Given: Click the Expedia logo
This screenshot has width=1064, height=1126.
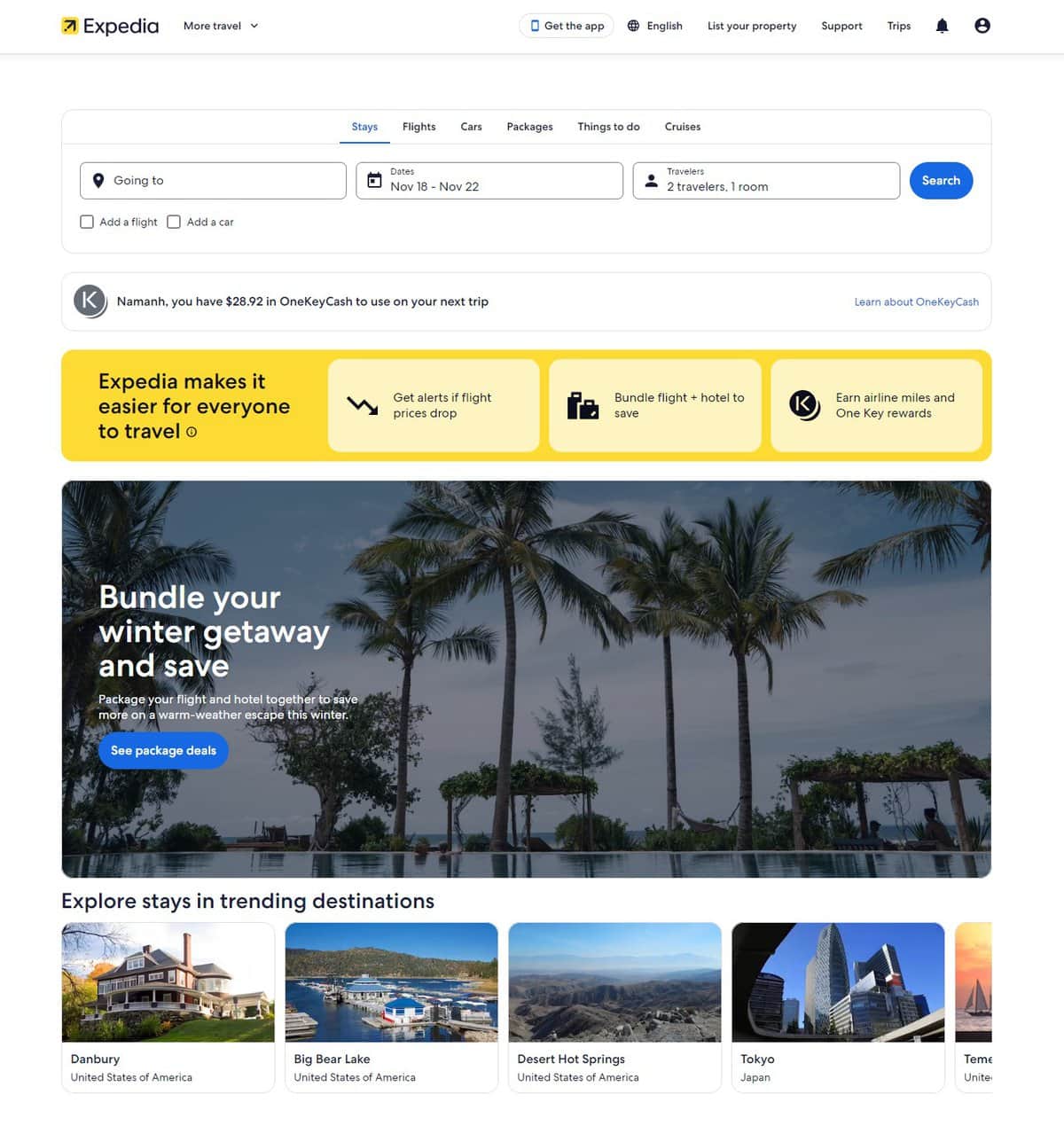Looking at the screenshot, I should pos(110,26).
